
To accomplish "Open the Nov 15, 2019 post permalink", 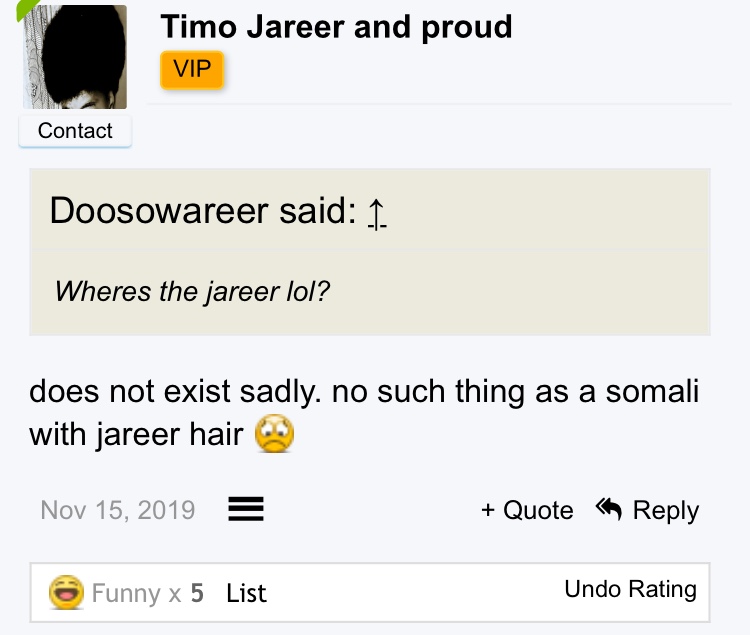I will (x=118, y=510).
